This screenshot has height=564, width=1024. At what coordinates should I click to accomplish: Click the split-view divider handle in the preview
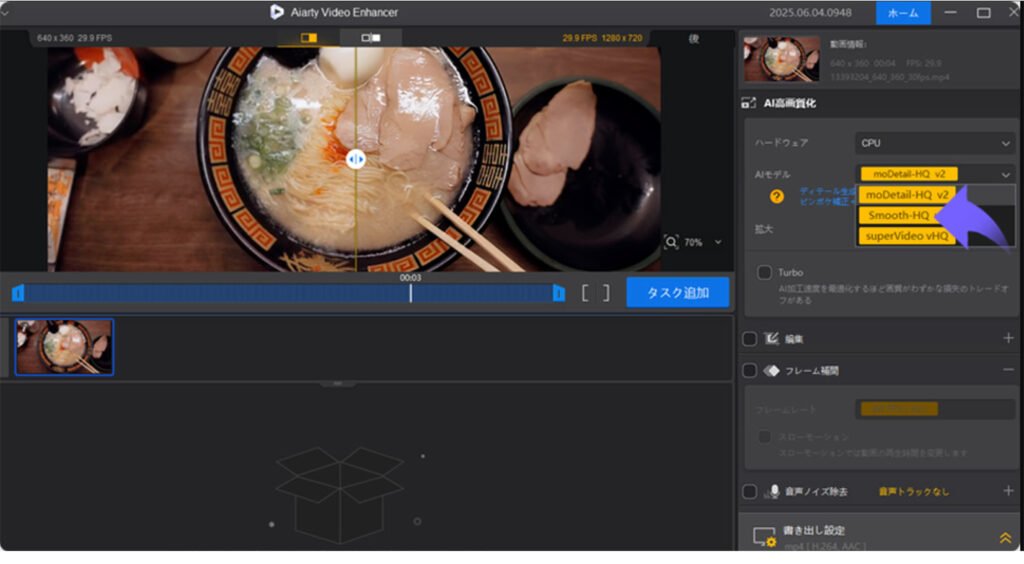(355, 159)
